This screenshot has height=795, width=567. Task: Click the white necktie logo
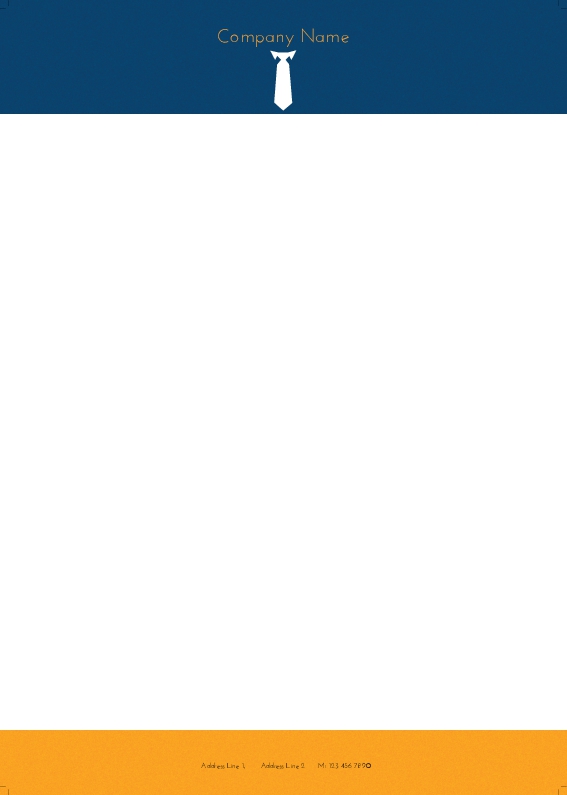click(283, 80)
